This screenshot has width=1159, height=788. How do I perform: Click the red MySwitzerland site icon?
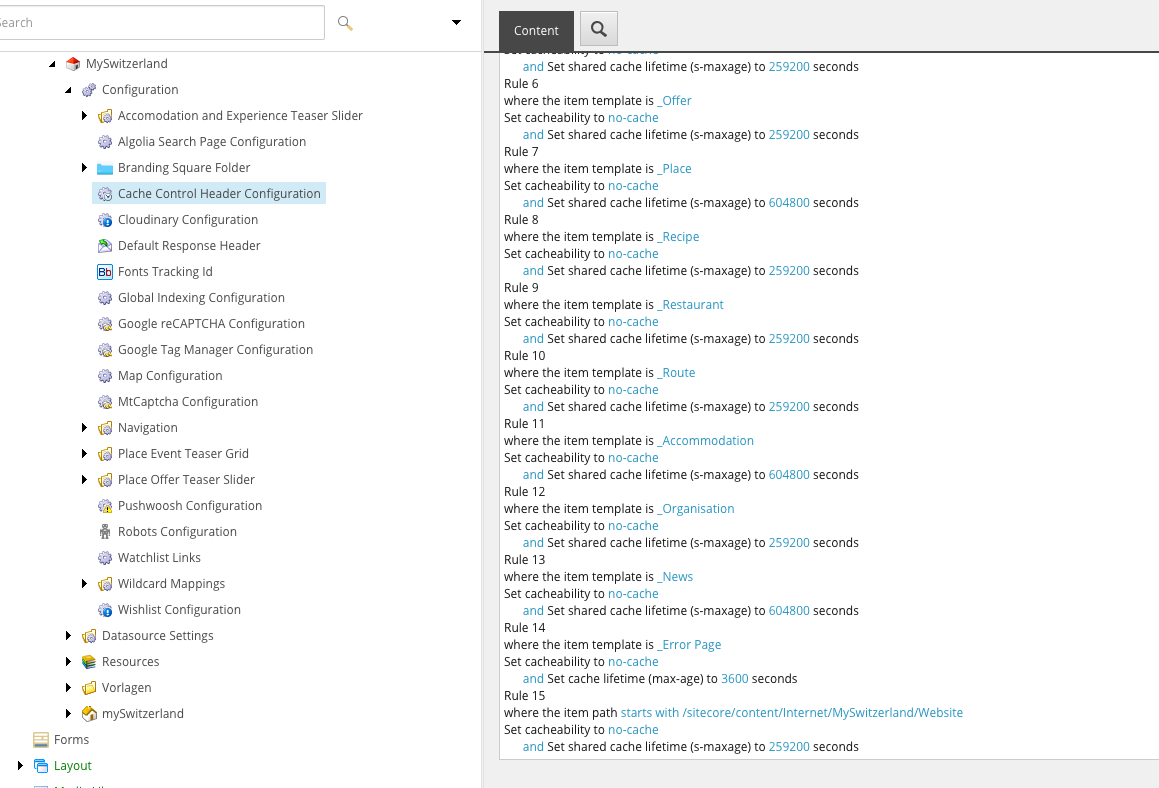tap(72, 64)
